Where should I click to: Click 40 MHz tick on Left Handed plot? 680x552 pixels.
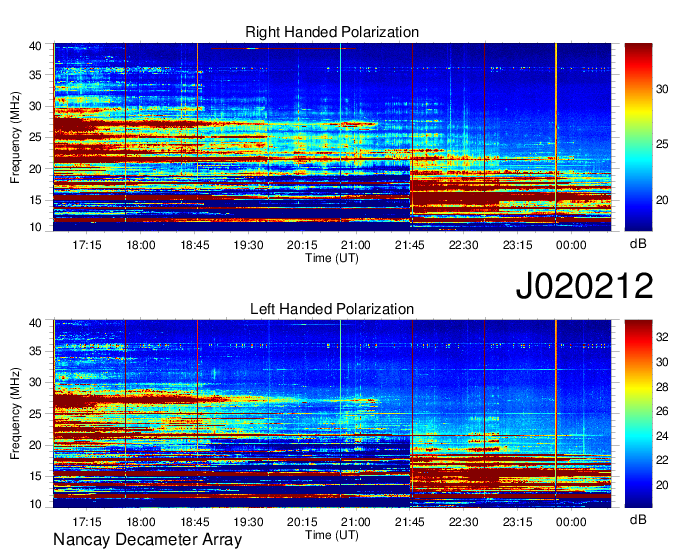point(35,323)
